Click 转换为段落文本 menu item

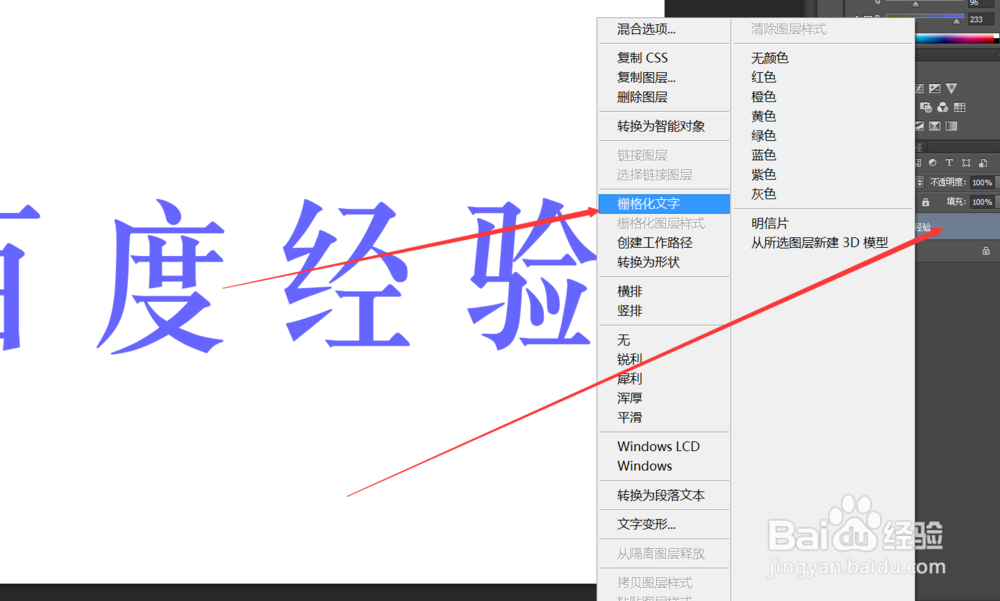pyautogui.click(x=661, y=495)
